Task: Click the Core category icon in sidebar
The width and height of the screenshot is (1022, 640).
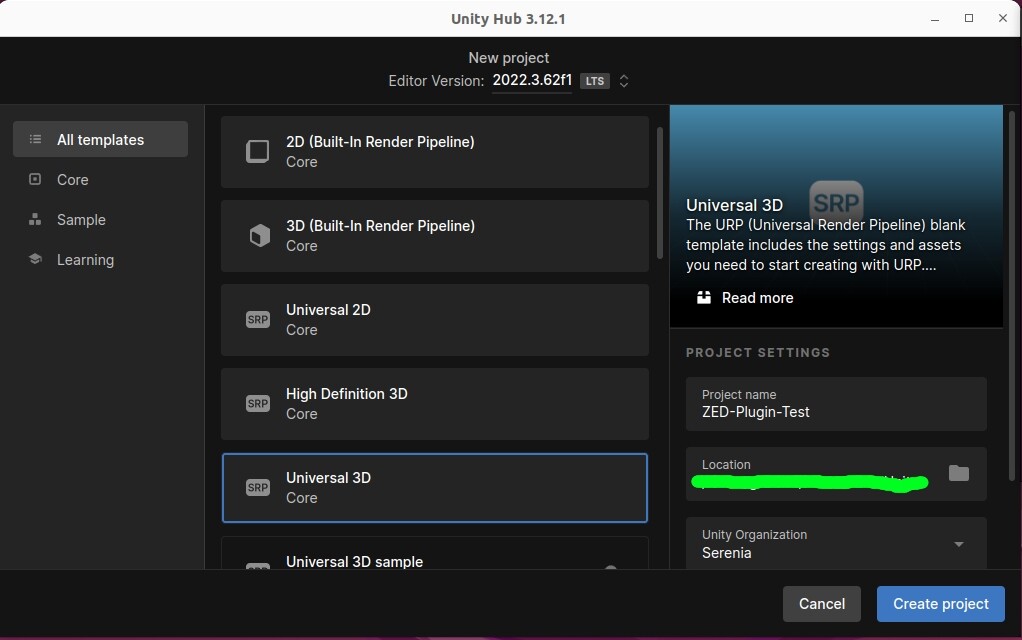Action: (x=35, y=179)
